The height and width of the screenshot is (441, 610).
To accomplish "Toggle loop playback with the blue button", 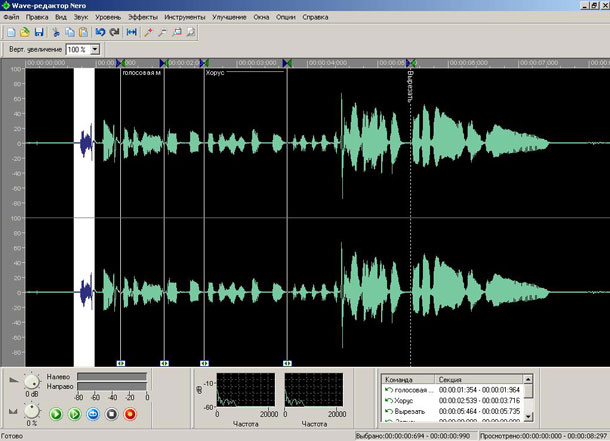I will [93, 414].
